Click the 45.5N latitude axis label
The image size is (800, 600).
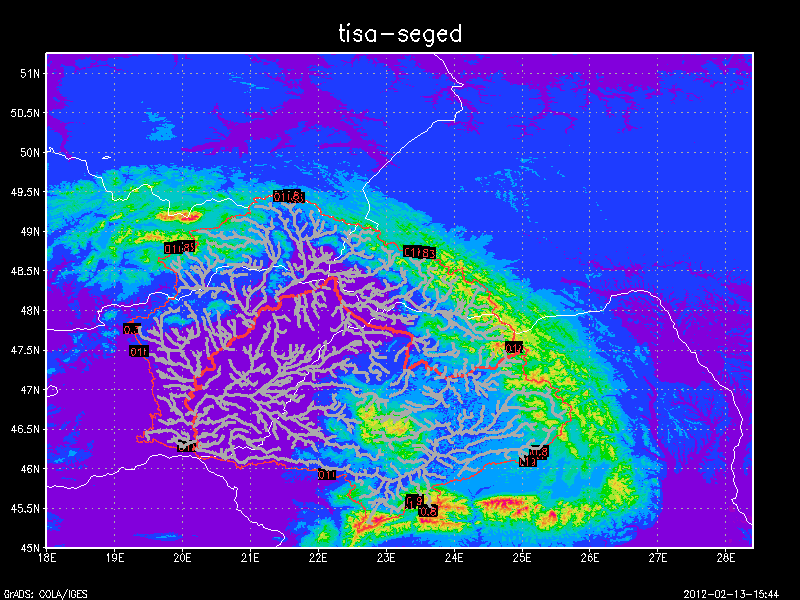25,508
